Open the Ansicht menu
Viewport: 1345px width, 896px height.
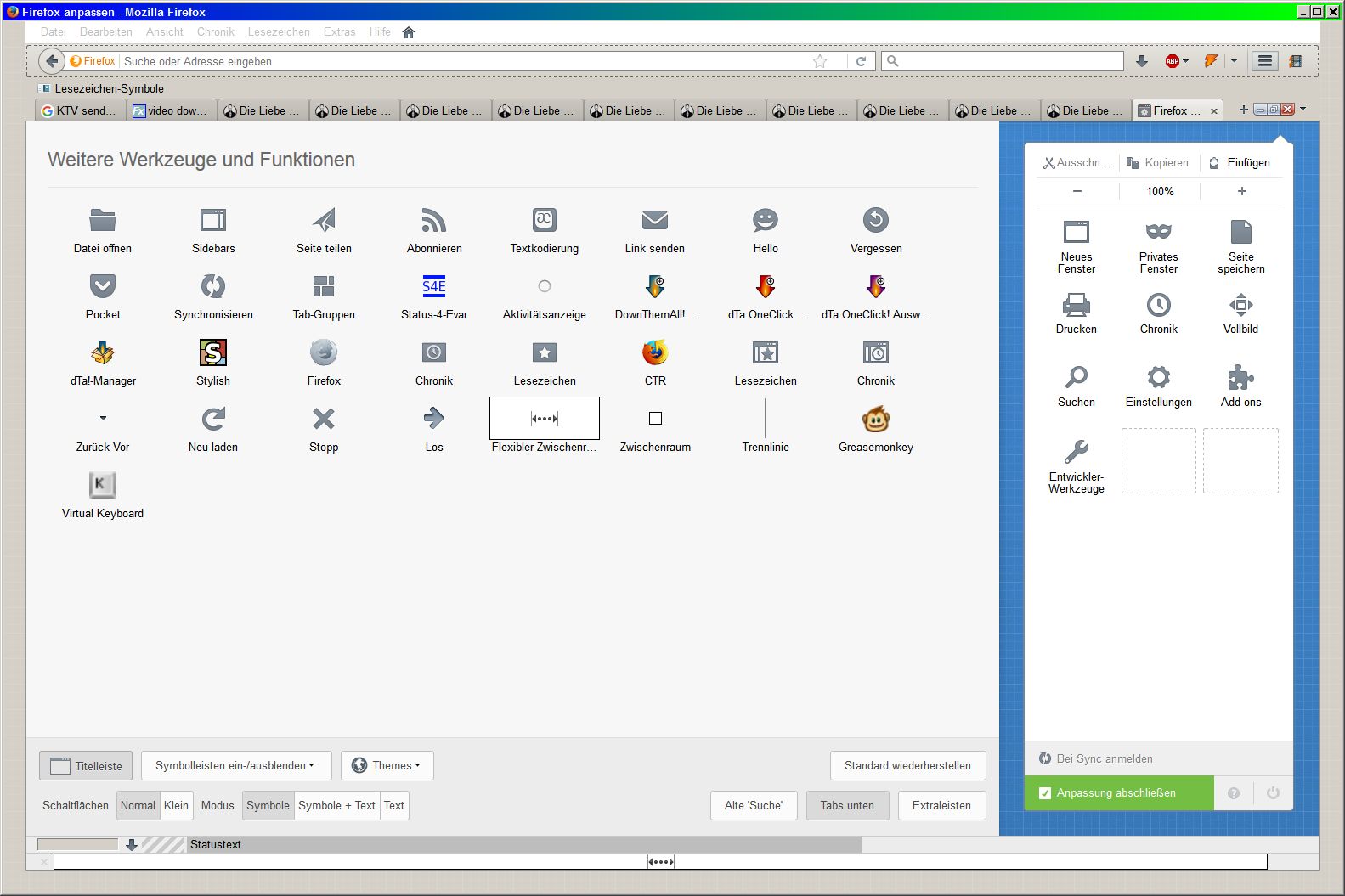(165, 32)
